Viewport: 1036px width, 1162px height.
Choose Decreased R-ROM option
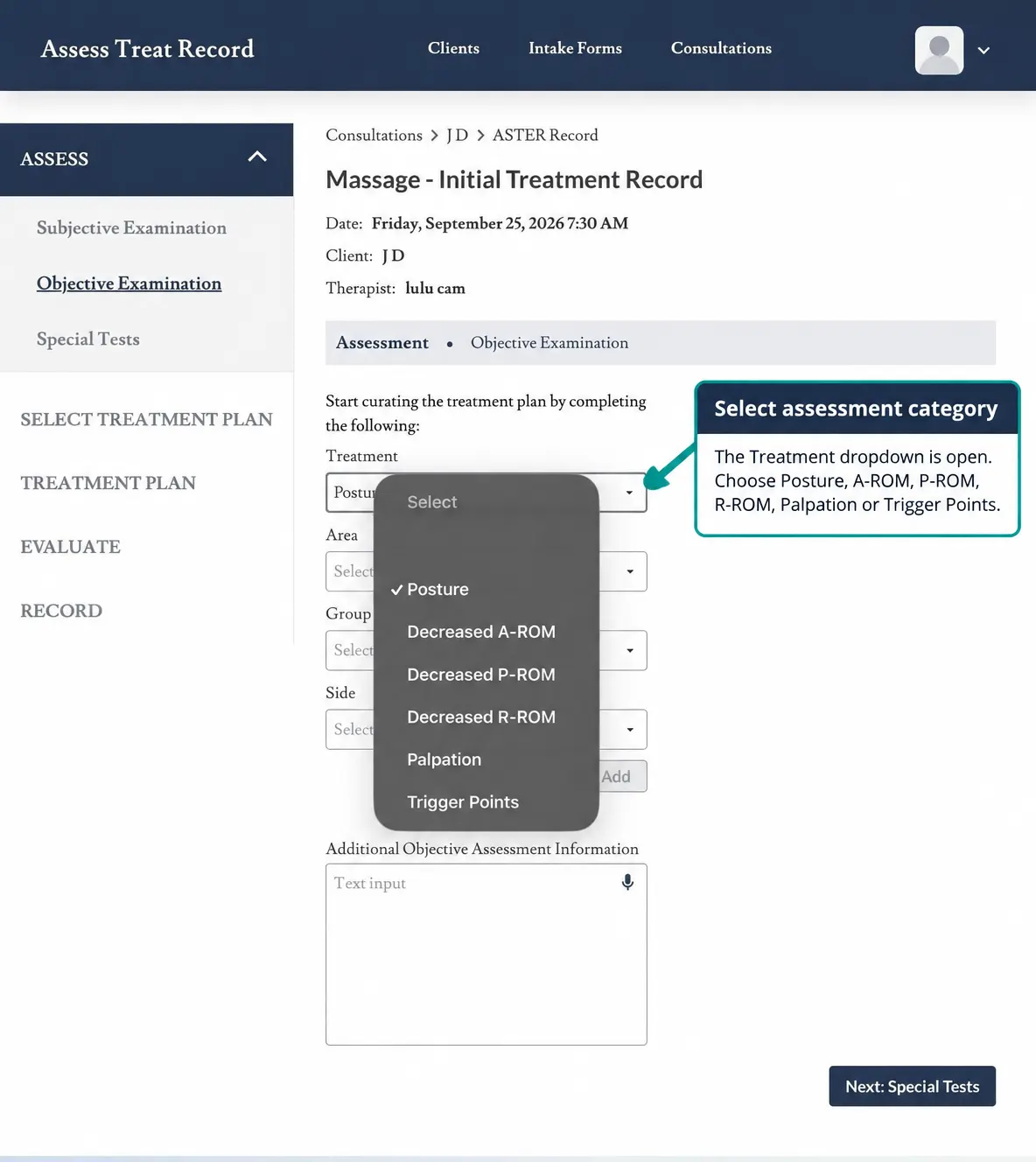coord(481,717)
